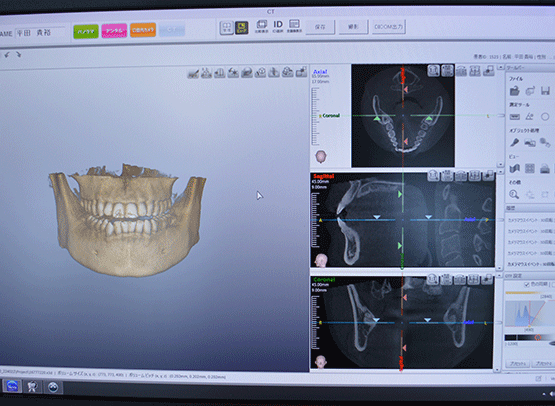555x406 pixels.
Task: Click the last camera-mouse history entry
Action: point(530,264)
